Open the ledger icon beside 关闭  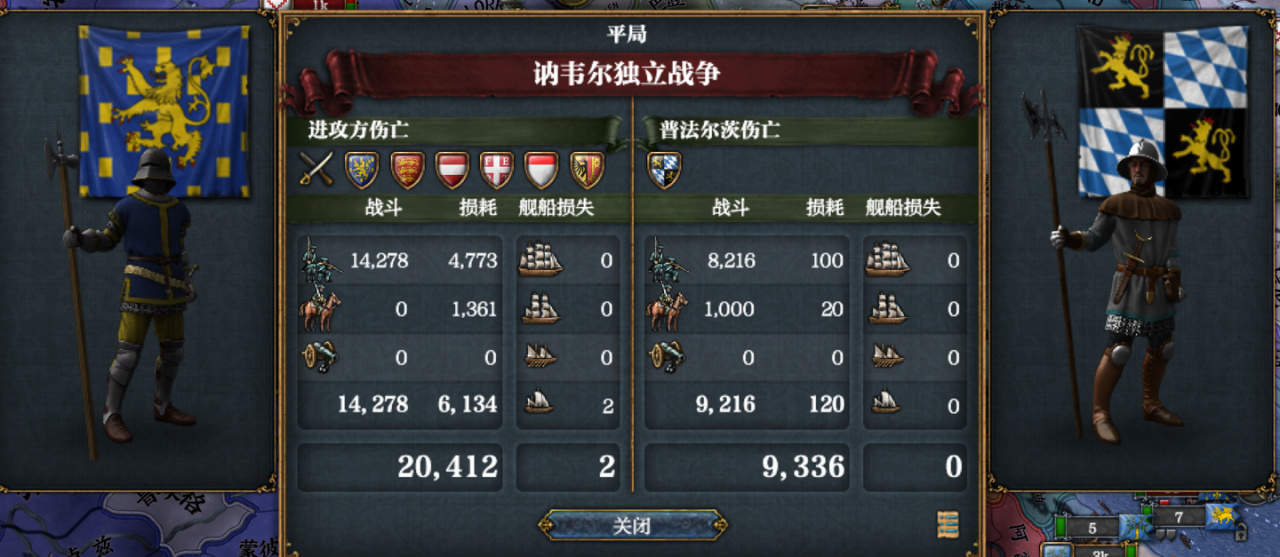(x=948, y=524)
